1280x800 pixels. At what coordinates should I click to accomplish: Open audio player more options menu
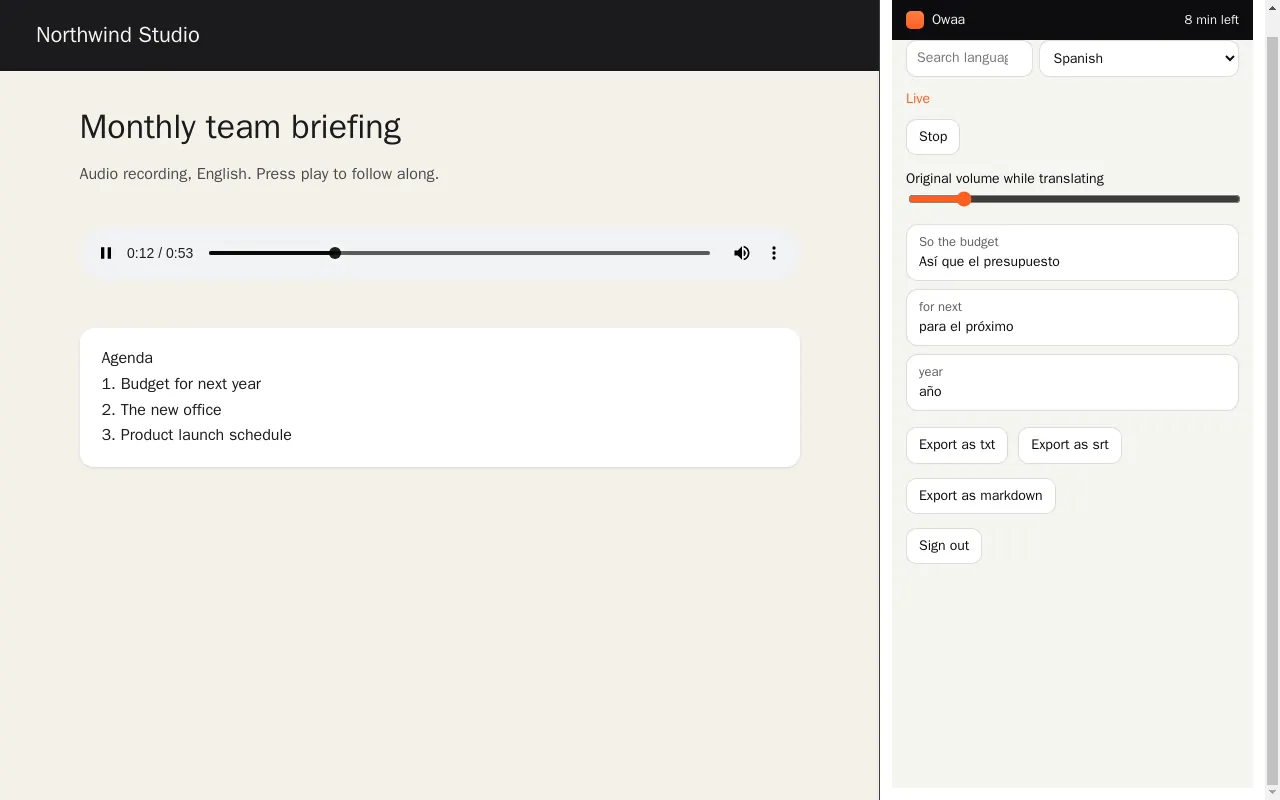click(x=774, y=253)
